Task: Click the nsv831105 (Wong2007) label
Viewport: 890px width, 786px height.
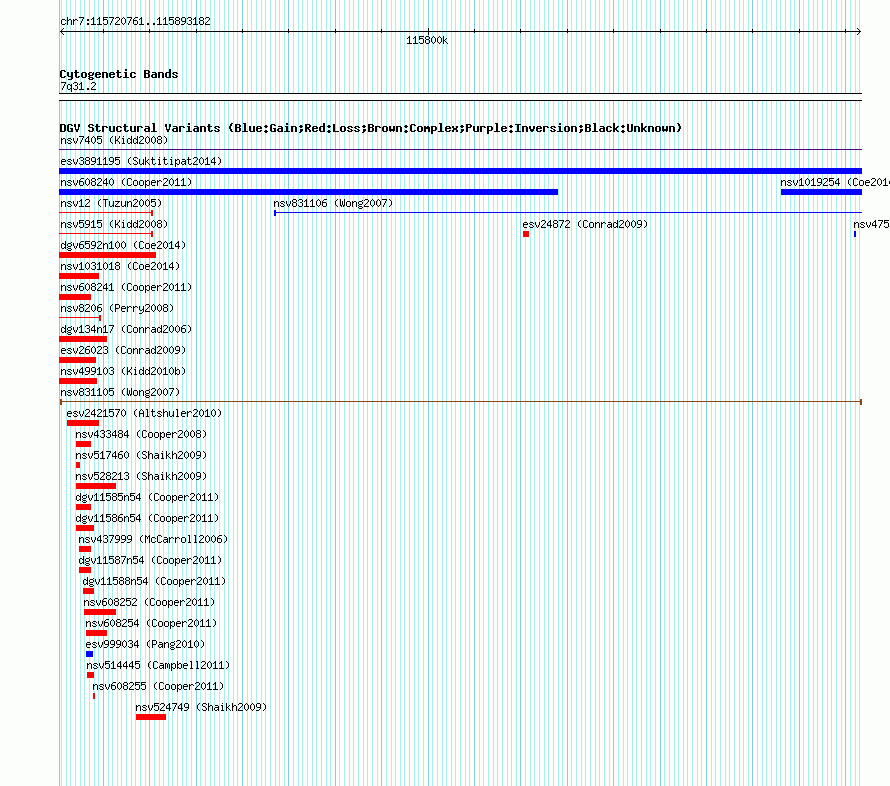Action: pos(120,392)
